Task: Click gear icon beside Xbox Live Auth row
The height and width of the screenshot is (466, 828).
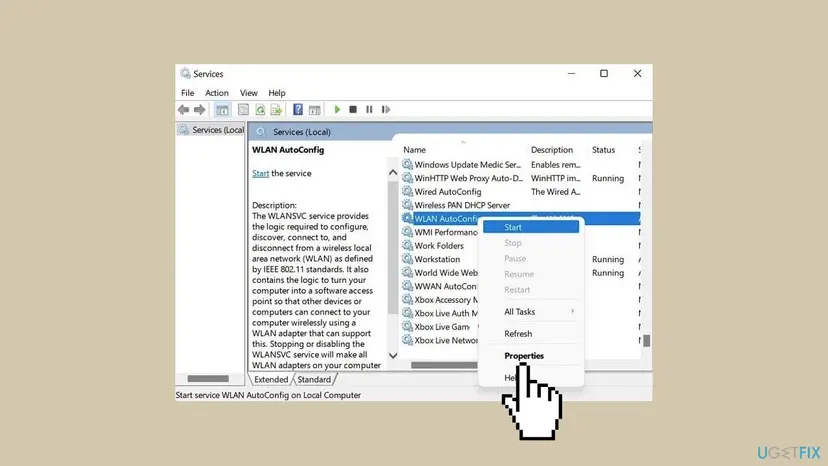Action: 407,313
